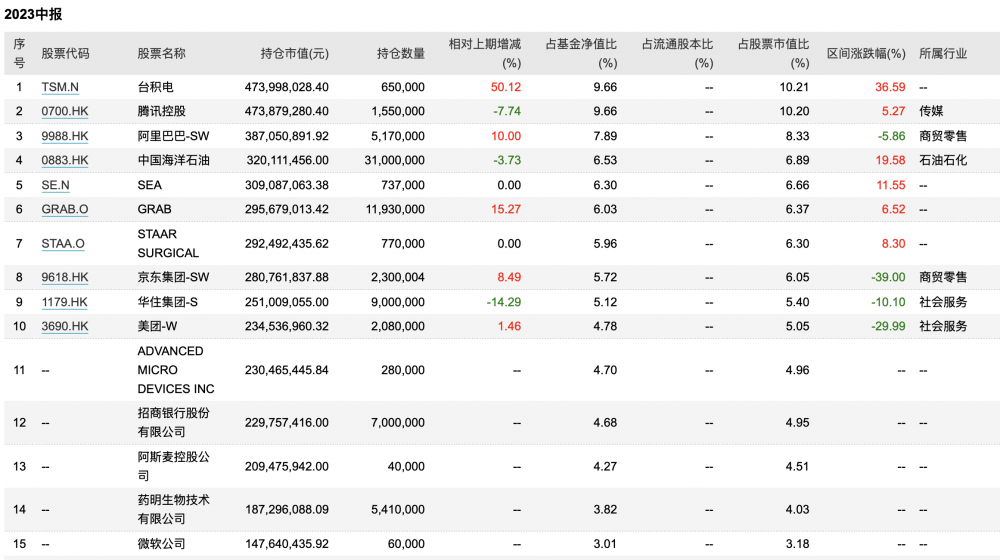Image resolution: width=1000 pixels, height=560 pixels.
Task: Click holding quantity 31,000,000
Action: pos(395,160)
